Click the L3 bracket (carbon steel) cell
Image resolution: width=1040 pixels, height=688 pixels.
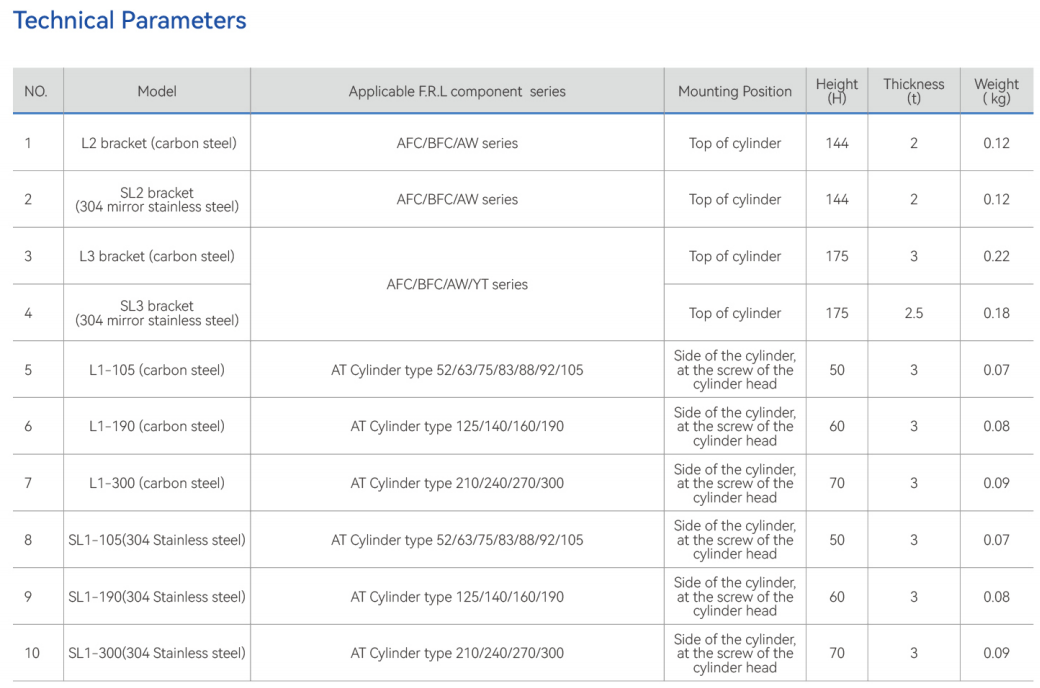(x=157, y=256)
